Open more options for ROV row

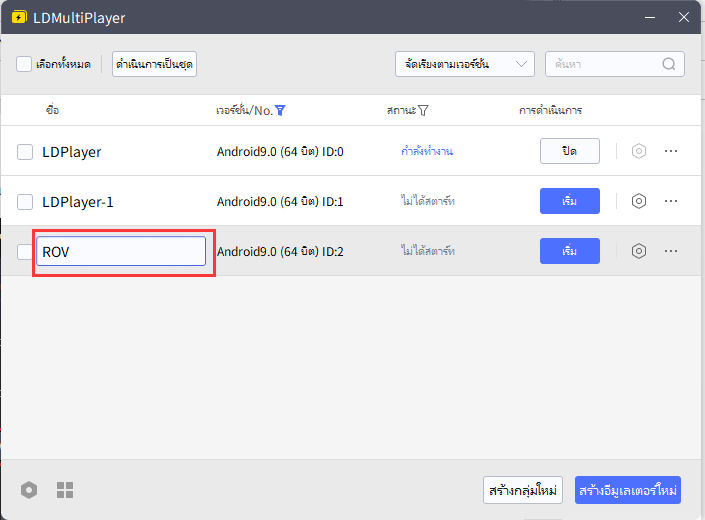(671, 251)
